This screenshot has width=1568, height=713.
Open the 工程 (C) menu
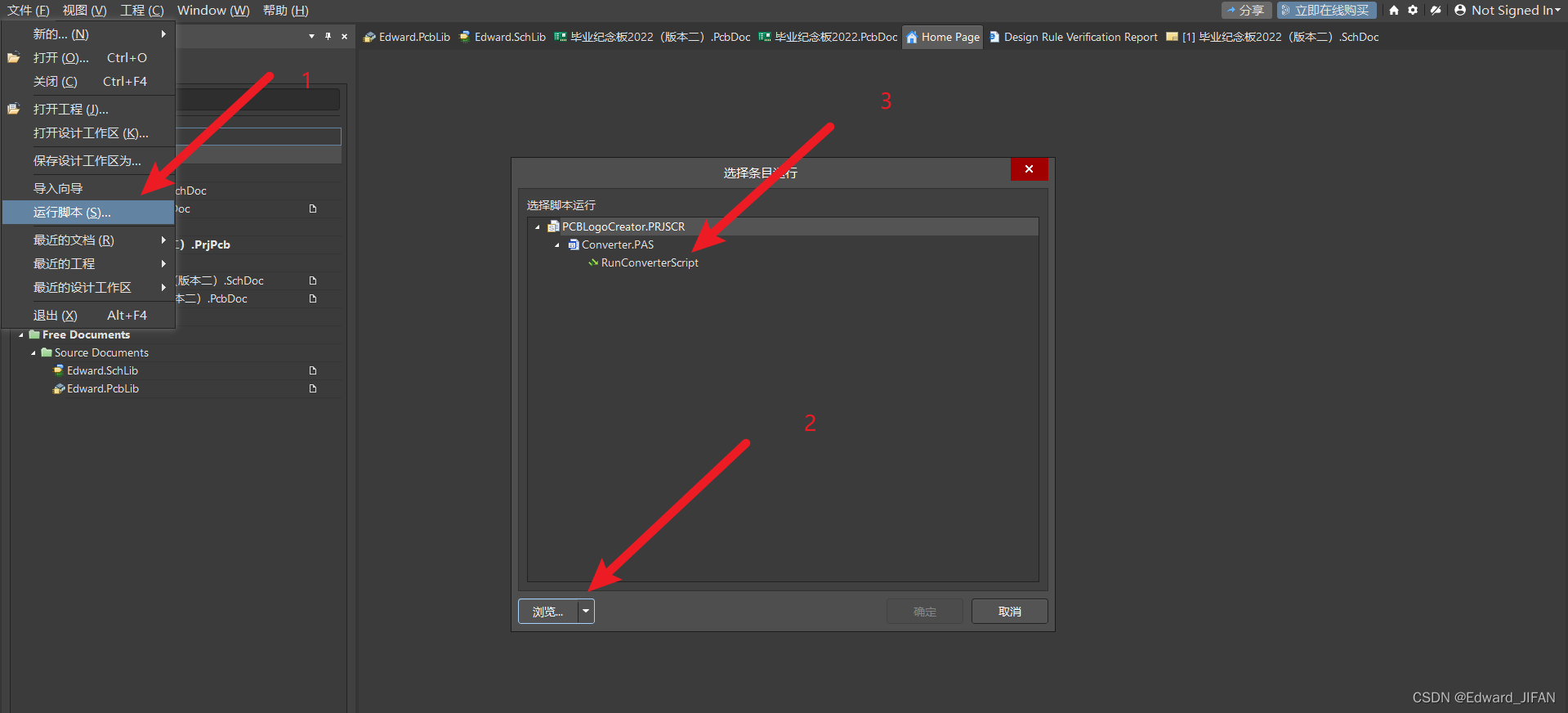[142, 11]
